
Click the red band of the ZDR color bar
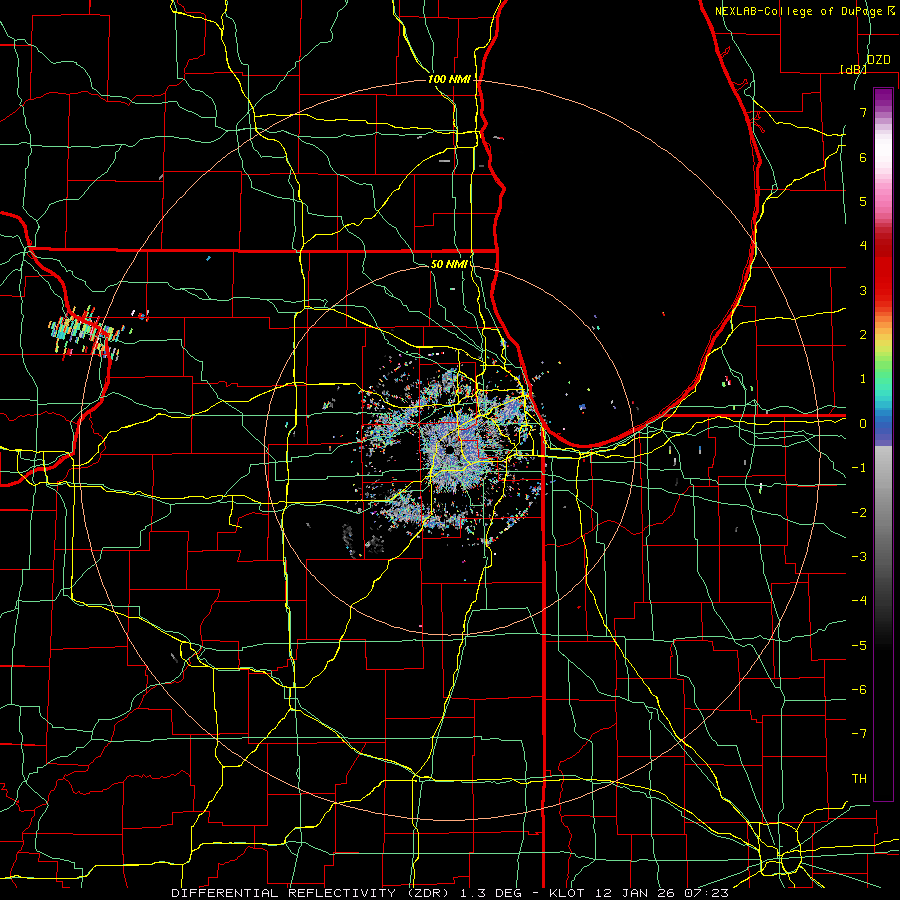coord(883,270)
